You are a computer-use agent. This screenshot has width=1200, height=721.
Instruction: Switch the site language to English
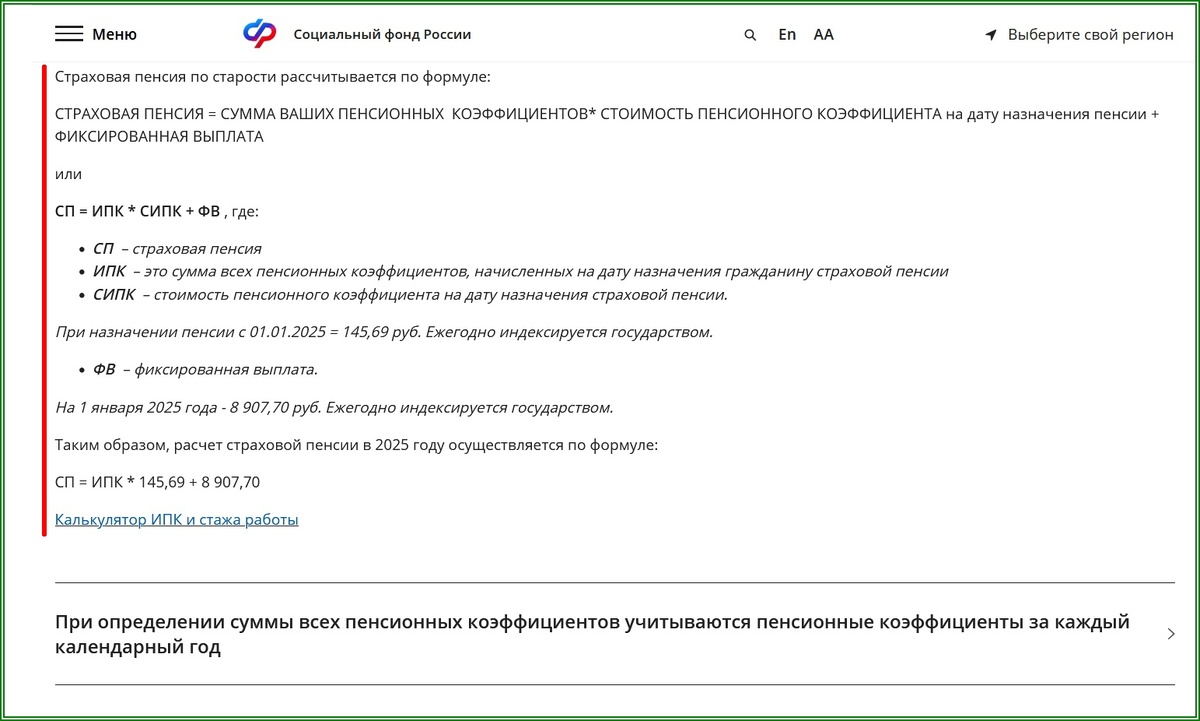[786, 34]
